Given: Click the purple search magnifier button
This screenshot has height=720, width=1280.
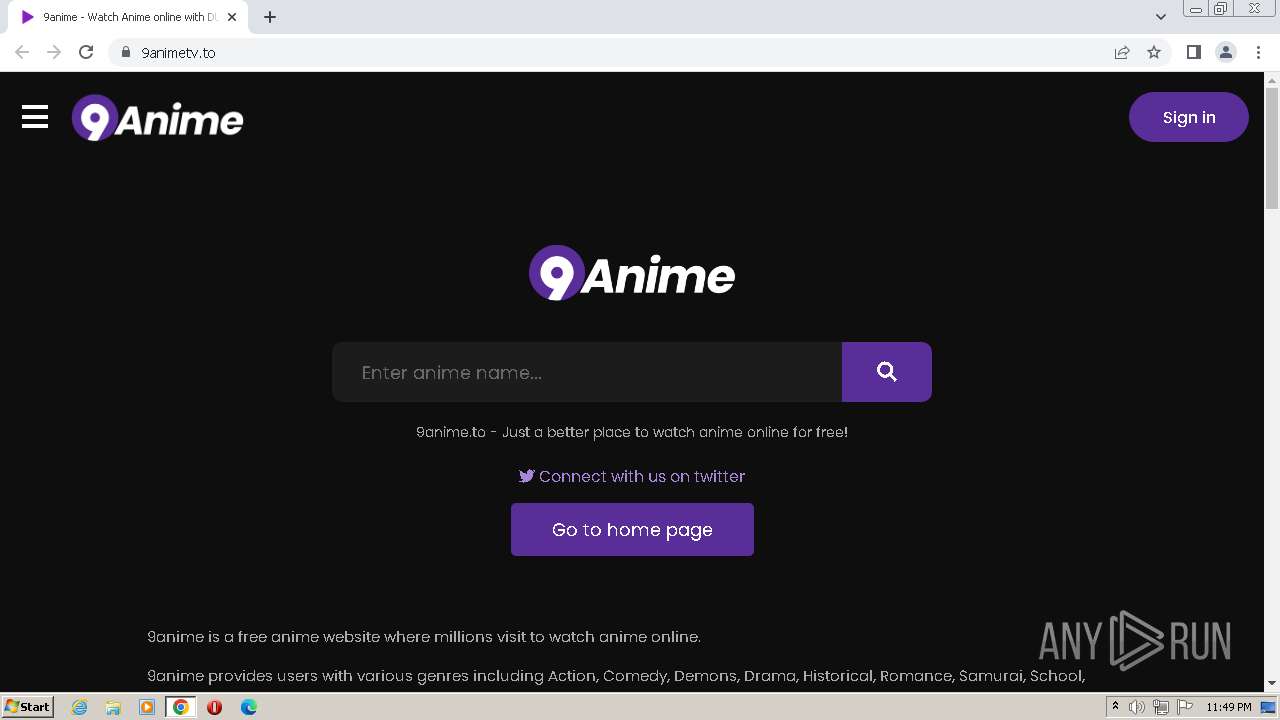Looking at the screenshot, I should point(887,372).
